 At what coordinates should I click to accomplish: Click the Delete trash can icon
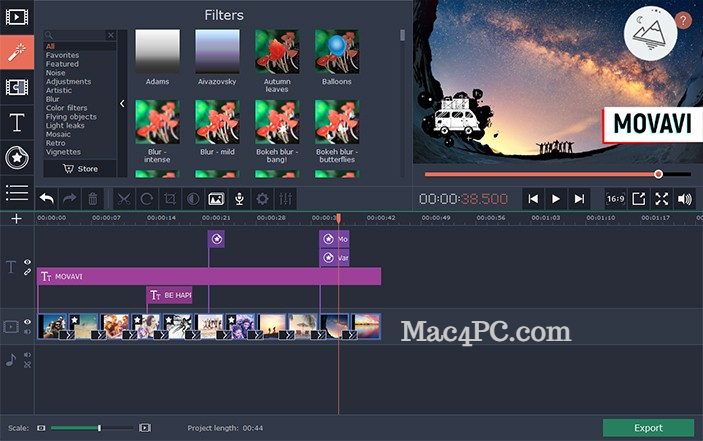pos(93,199)
